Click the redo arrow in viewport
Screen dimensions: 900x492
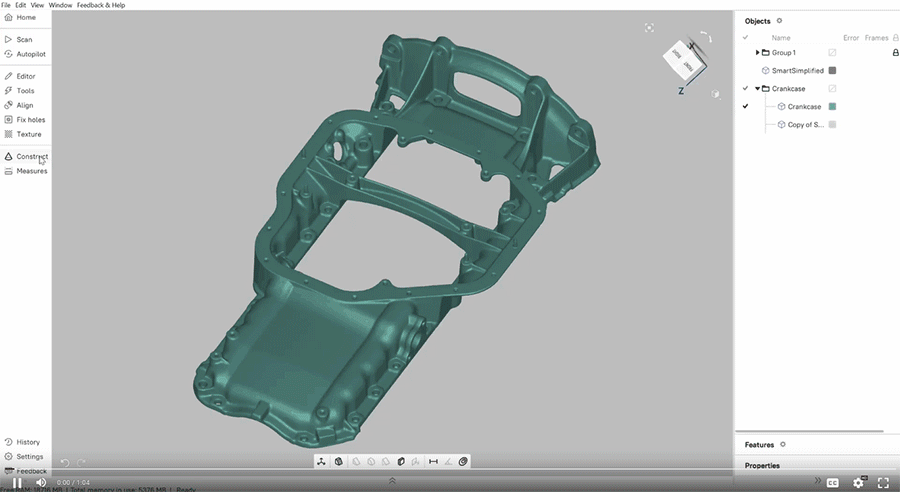[82, 462]
